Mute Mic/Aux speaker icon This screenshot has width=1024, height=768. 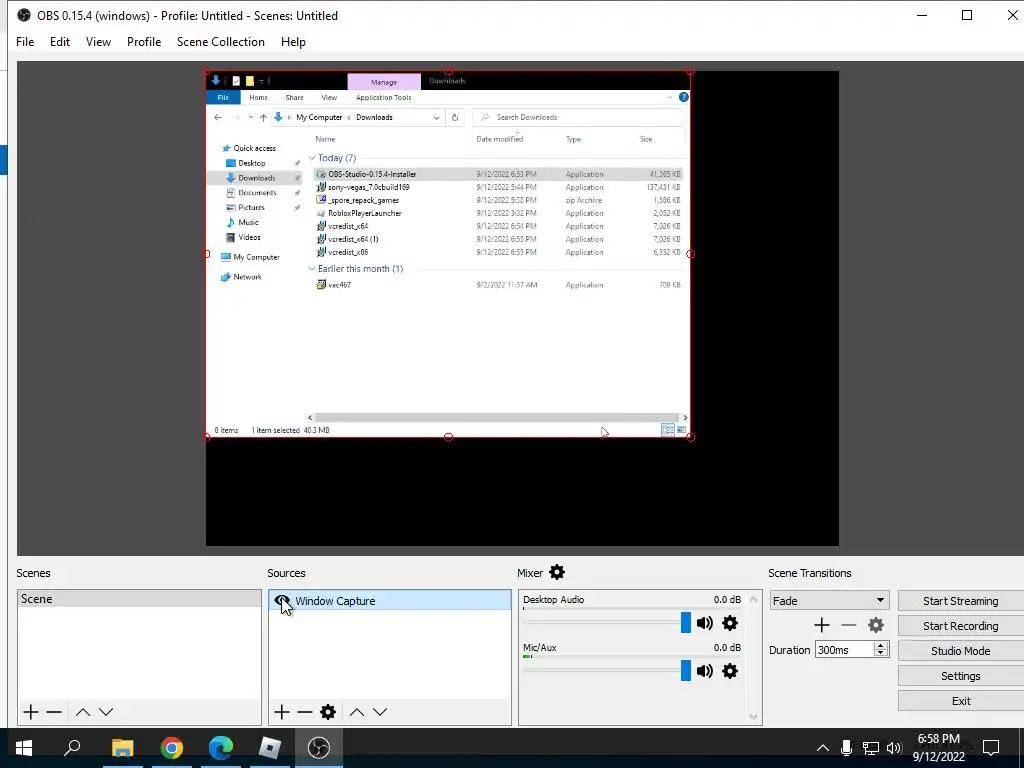[x=705, y=671]
